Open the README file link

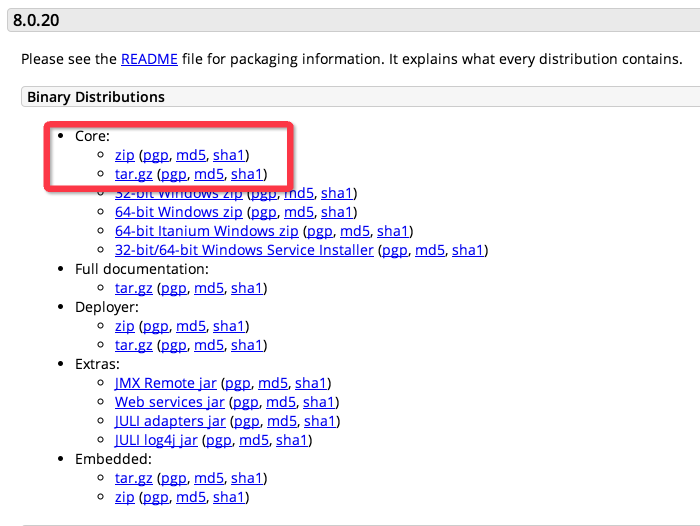tap(148, 59)
